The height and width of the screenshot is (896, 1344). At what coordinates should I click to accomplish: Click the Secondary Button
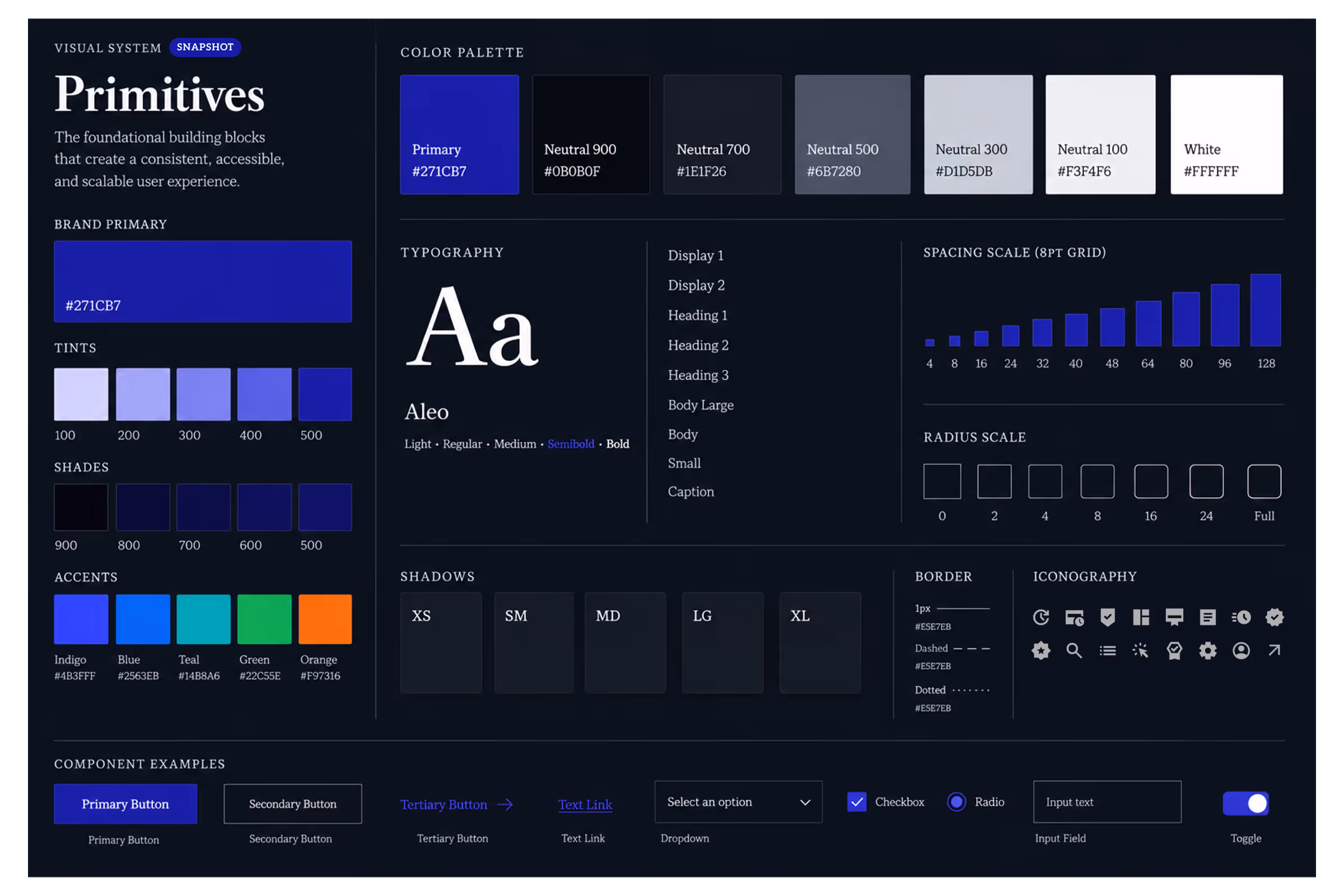coord(292,804)
